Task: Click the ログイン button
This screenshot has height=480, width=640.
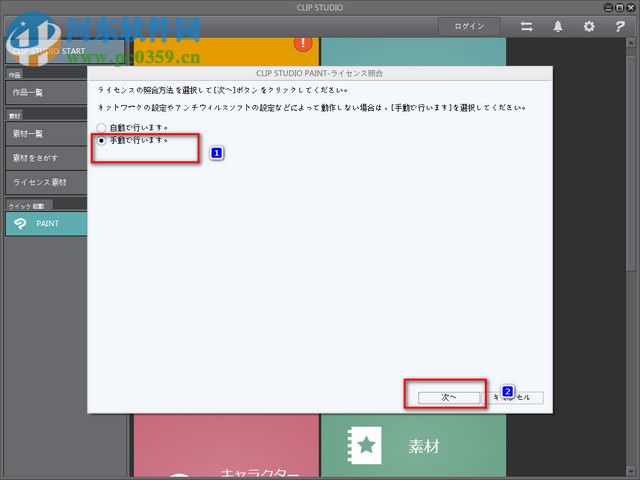Action: pyautogui.click(x=469, y=27)
